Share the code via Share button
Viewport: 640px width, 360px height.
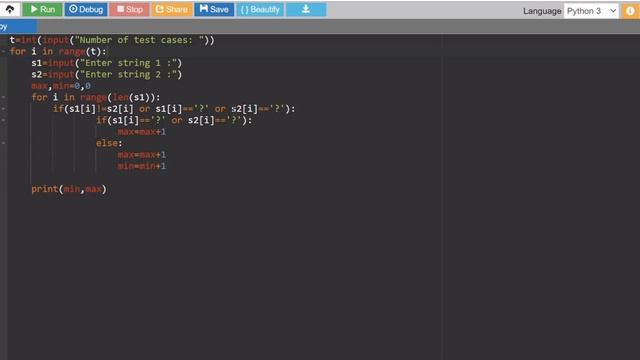point(172,9)
